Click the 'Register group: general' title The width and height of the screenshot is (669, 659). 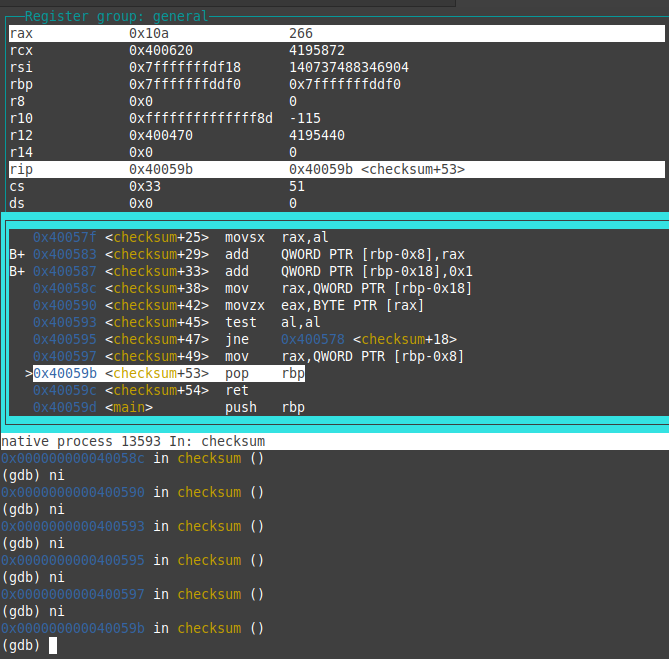pyautogui.click(x=116, y=16)
